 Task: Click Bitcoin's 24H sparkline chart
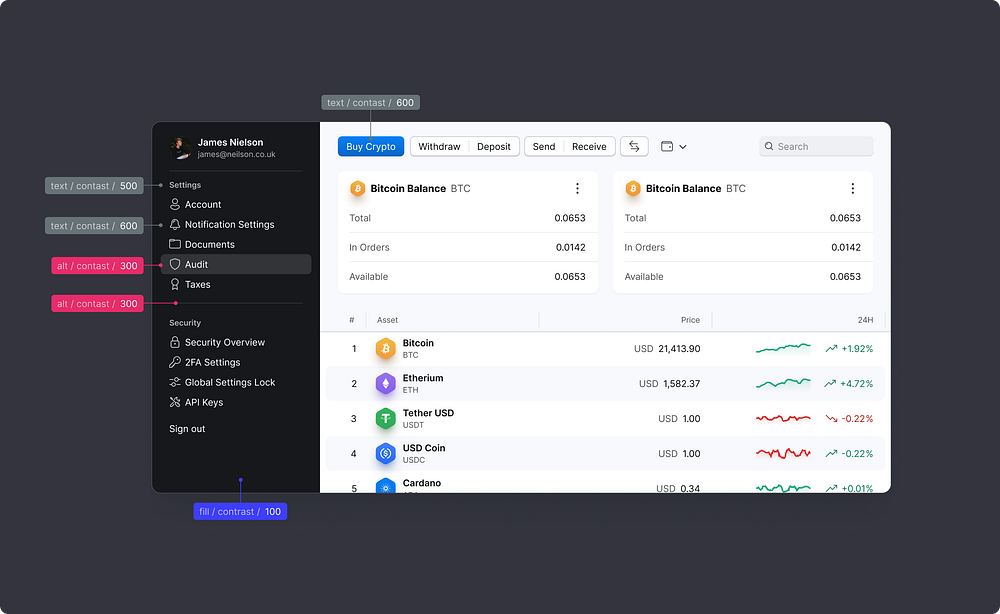point(783,348)
